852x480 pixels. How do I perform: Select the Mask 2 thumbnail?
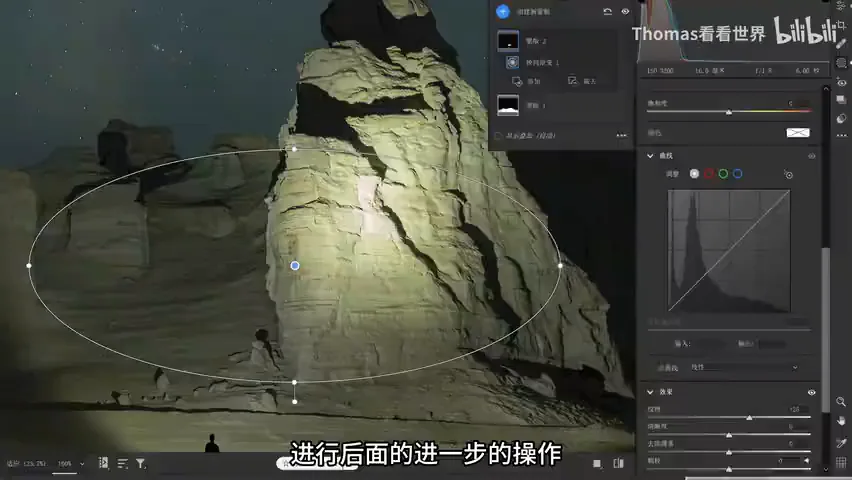(x=508, y=41)
